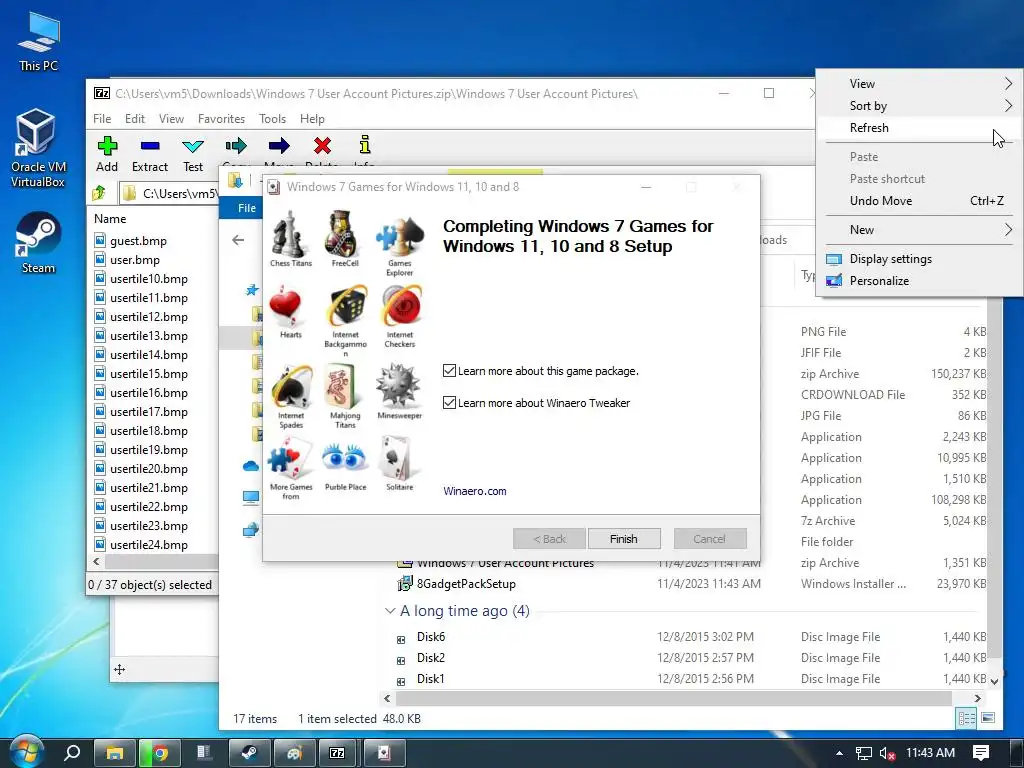Click Explorer back arrow button

pos(238,240)
